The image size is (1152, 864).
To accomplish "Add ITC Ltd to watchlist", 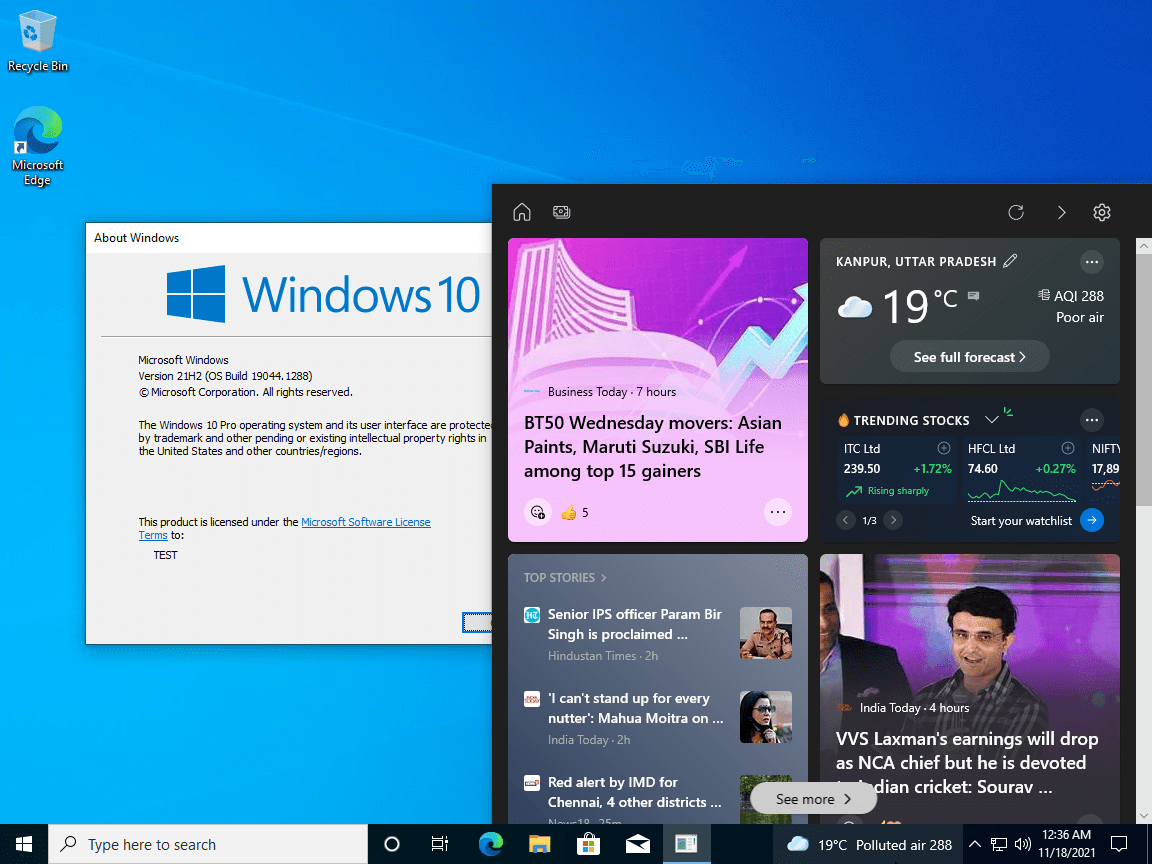I will click(943, 448).
